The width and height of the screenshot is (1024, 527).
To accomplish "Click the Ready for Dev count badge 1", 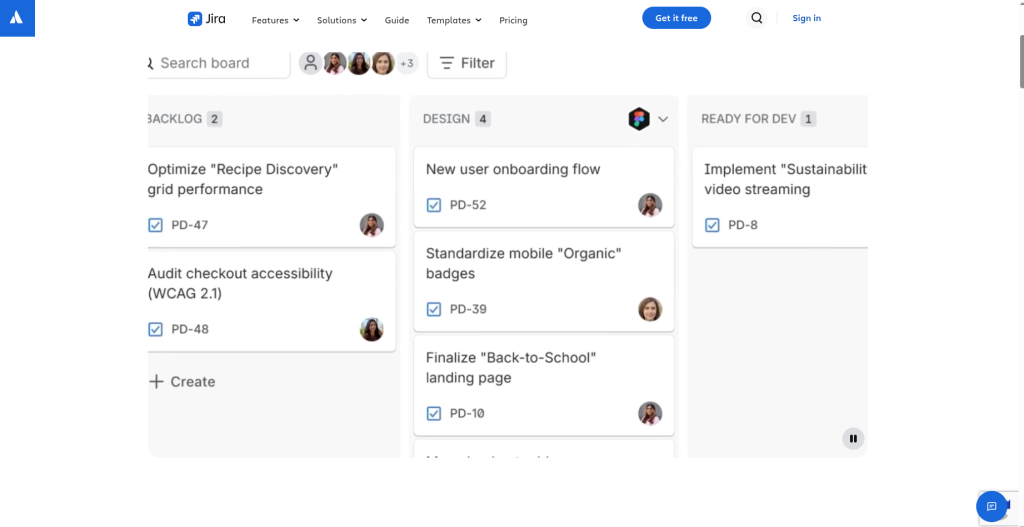I will (x=808, y=119).
